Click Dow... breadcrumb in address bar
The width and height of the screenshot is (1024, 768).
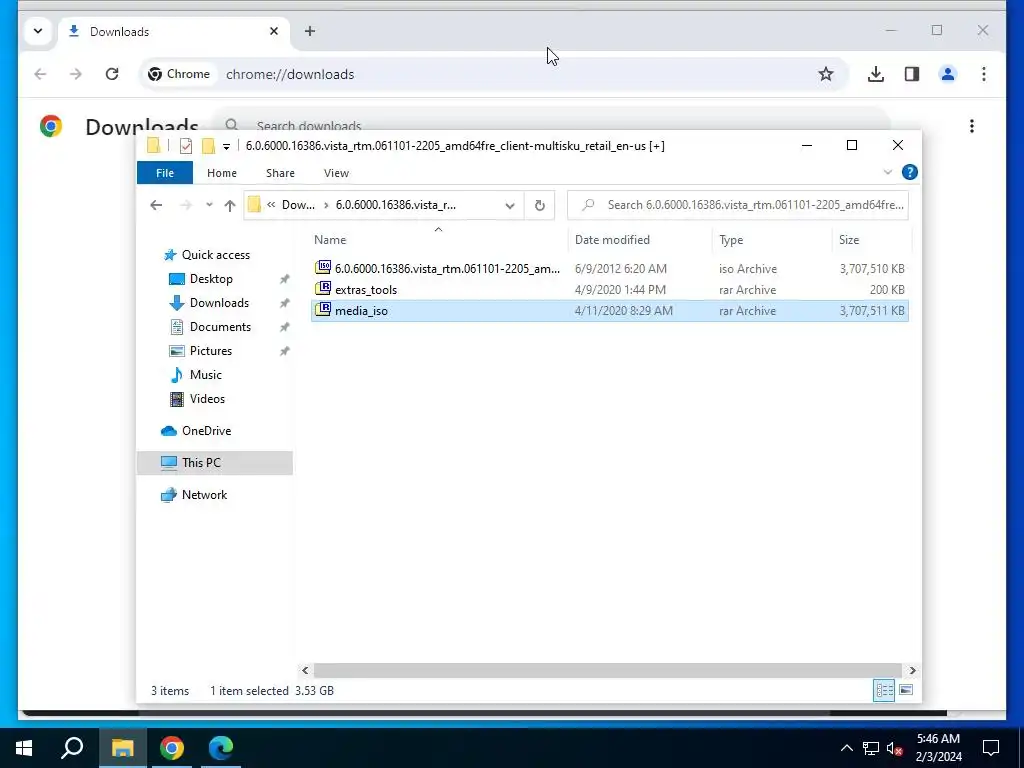(x=298, y=205)
